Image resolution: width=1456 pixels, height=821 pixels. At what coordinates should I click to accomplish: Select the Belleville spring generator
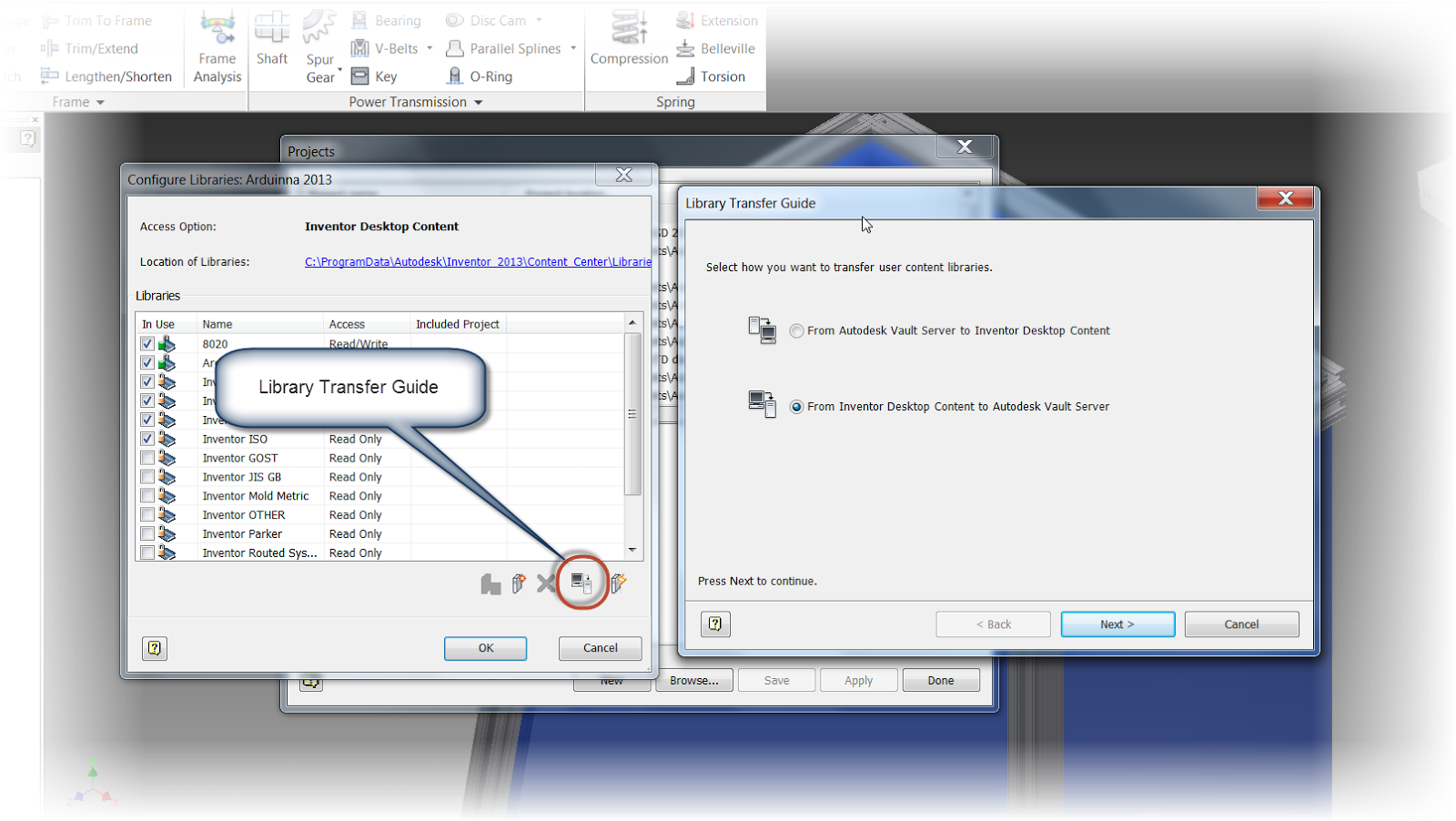716,49
